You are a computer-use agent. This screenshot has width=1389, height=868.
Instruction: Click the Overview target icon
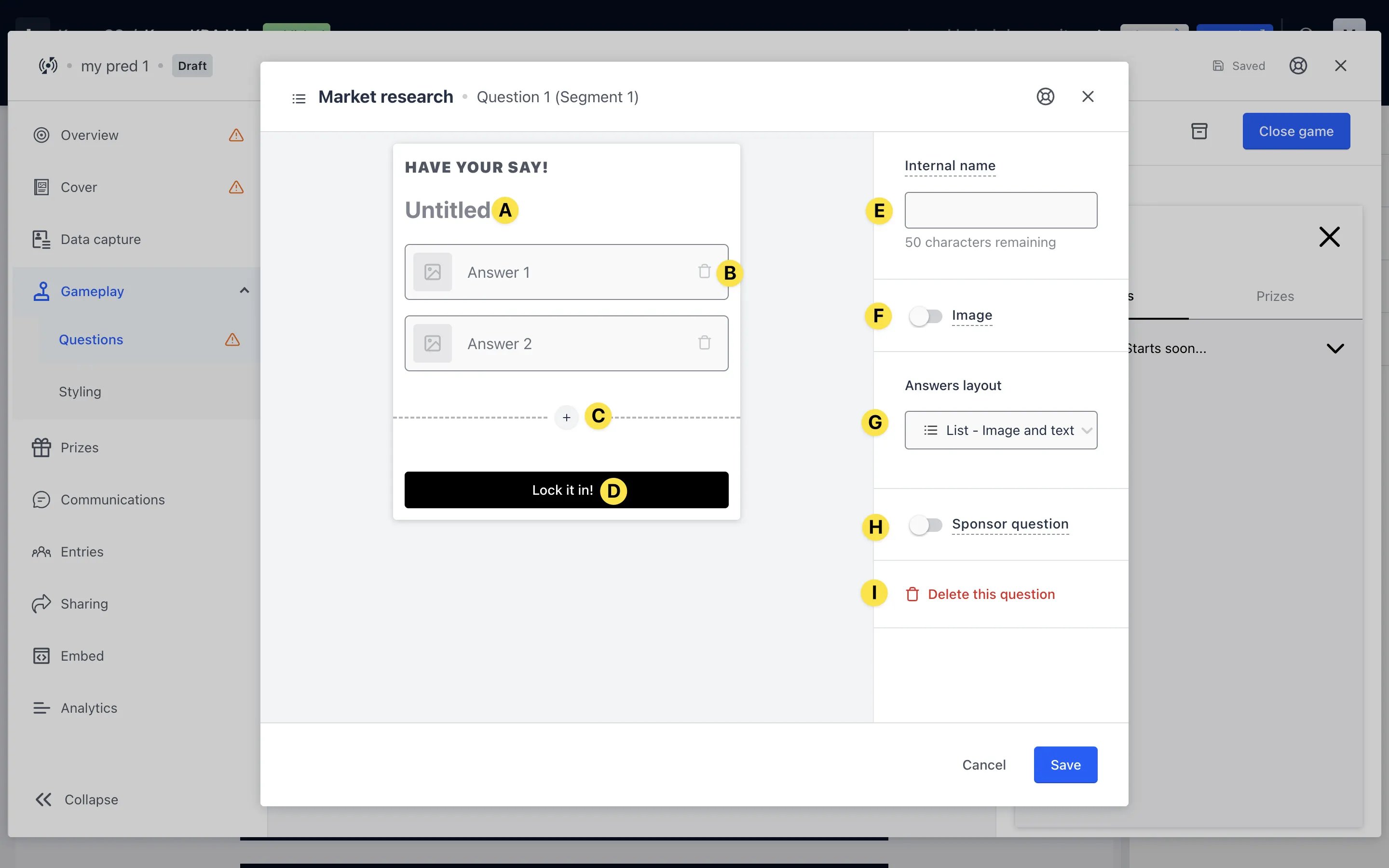click(41, 135)
